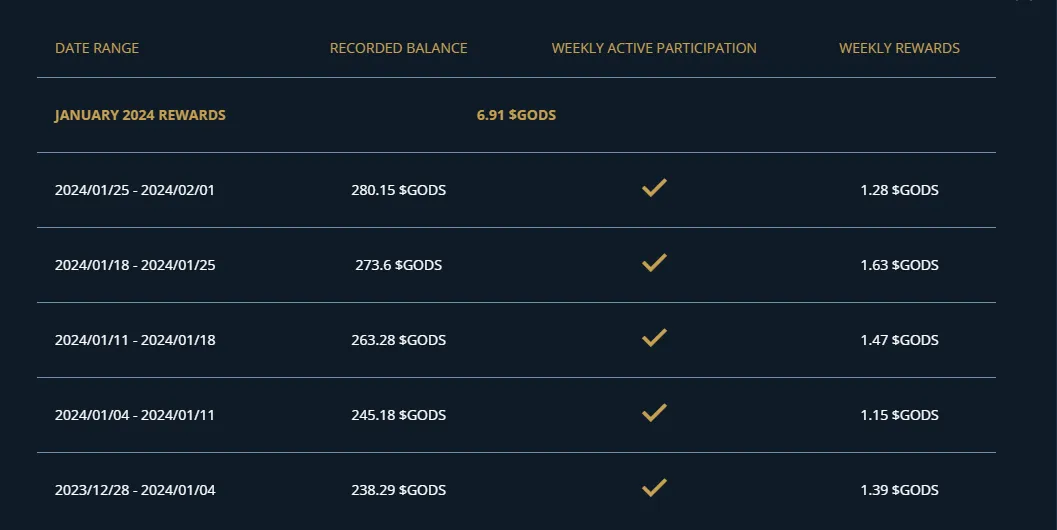Click the 1.28 $GODS weekly reward
1057x530 pixels.
click(899, 190)
